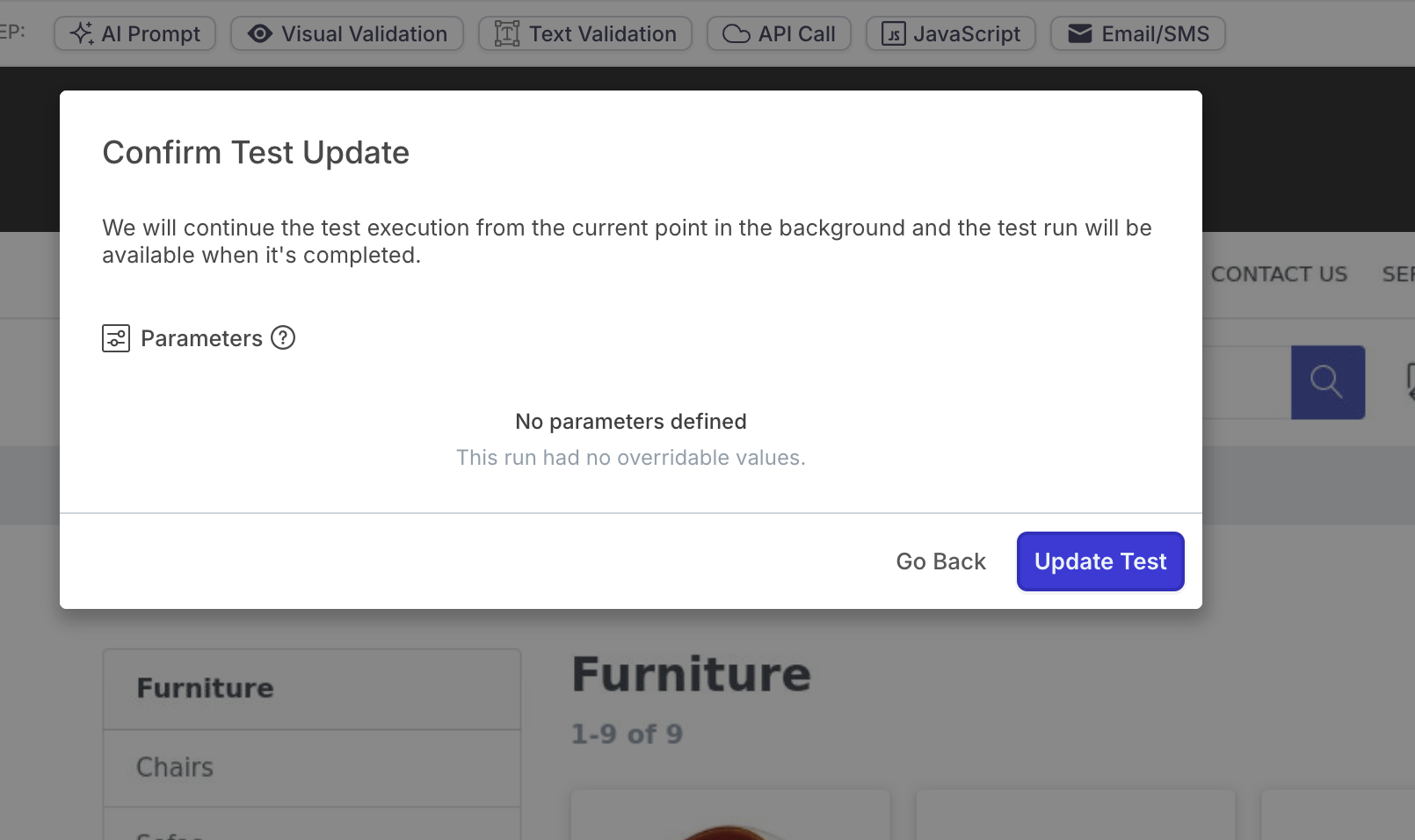This screenshot has height=840, width=1415.
Task: Open the Parameters help question mark
Action: (283, 337)
